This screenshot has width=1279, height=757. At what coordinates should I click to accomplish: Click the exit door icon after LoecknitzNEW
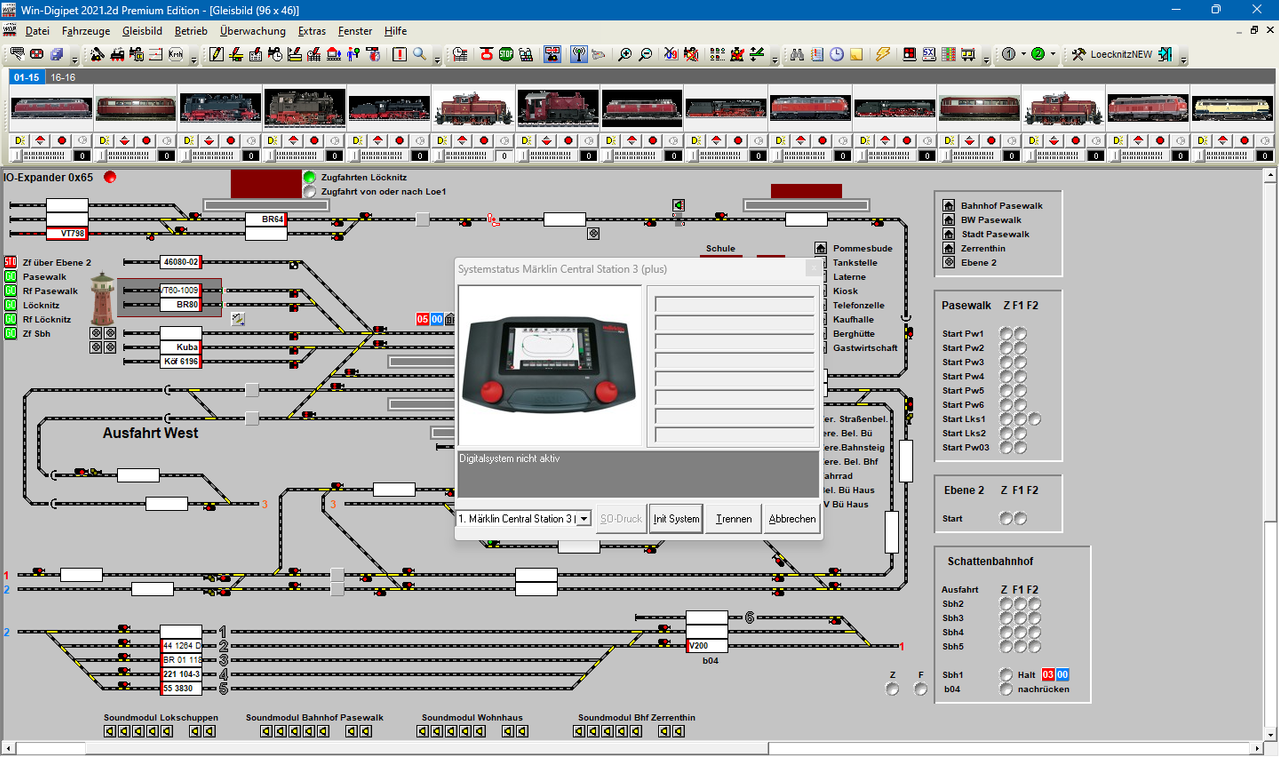click(1166, 54)
